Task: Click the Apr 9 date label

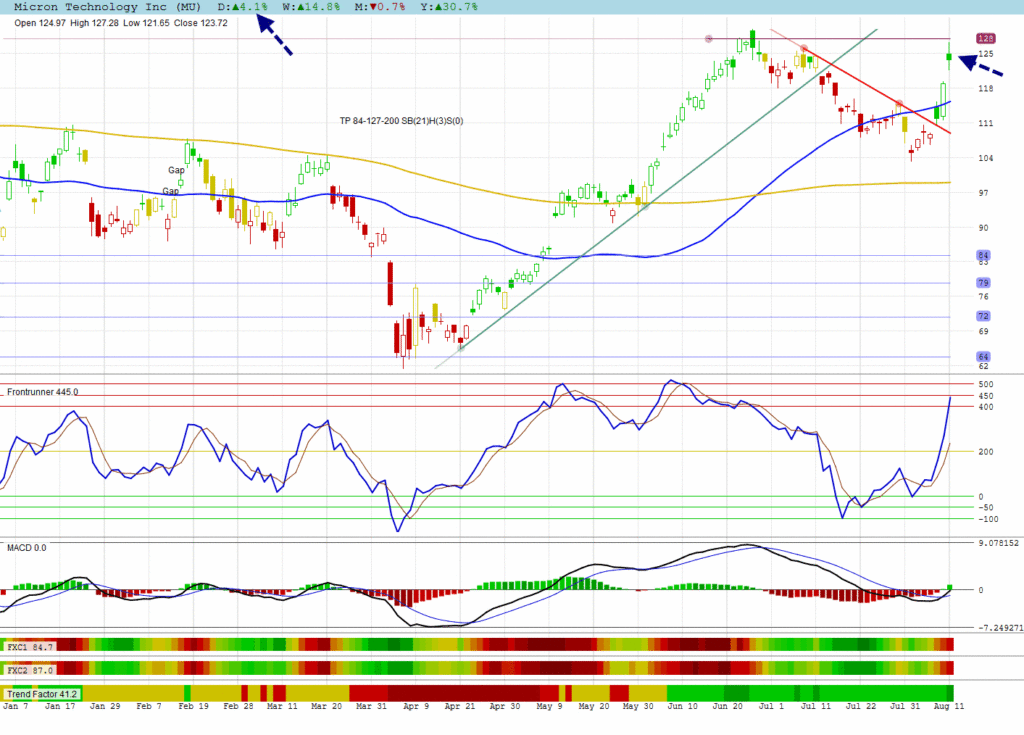Action: pyautogui.click(x=416, y=706)
